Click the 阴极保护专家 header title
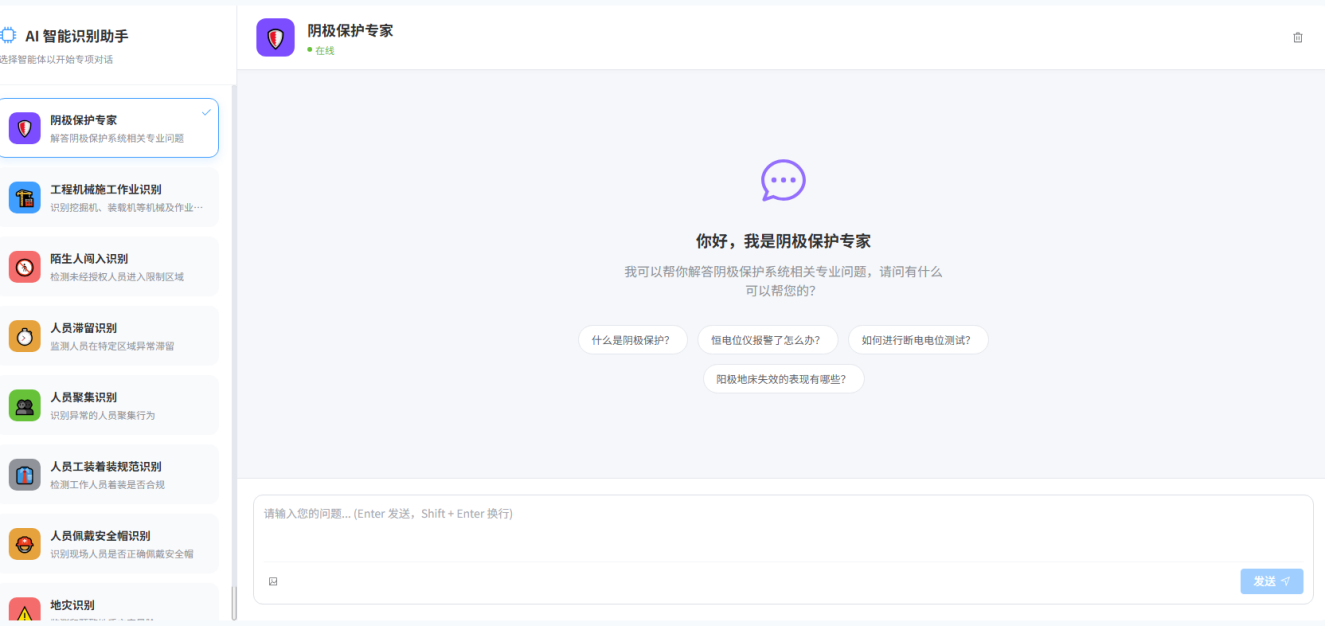 [x=350, y=31]
